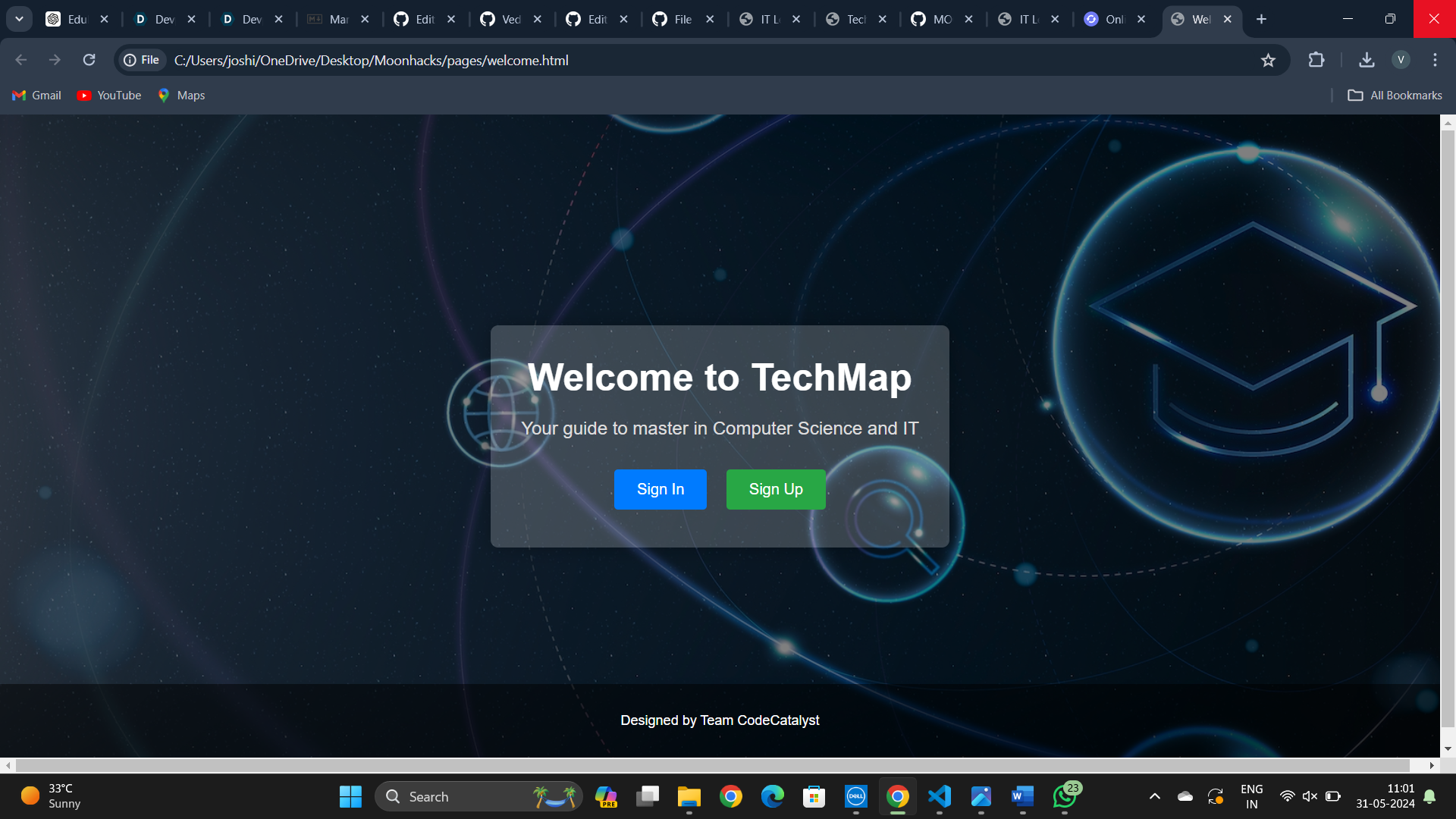Open Visual Studio Code from taskbar
1456x819 pixels.
tap(939, 796)
